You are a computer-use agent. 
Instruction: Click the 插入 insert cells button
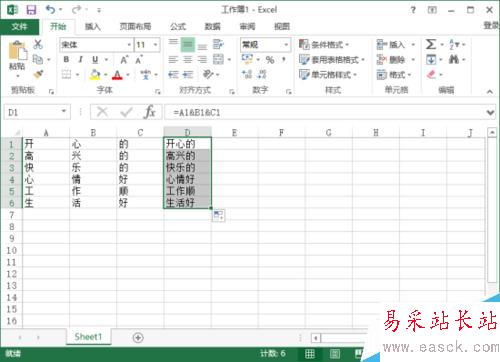396,44
